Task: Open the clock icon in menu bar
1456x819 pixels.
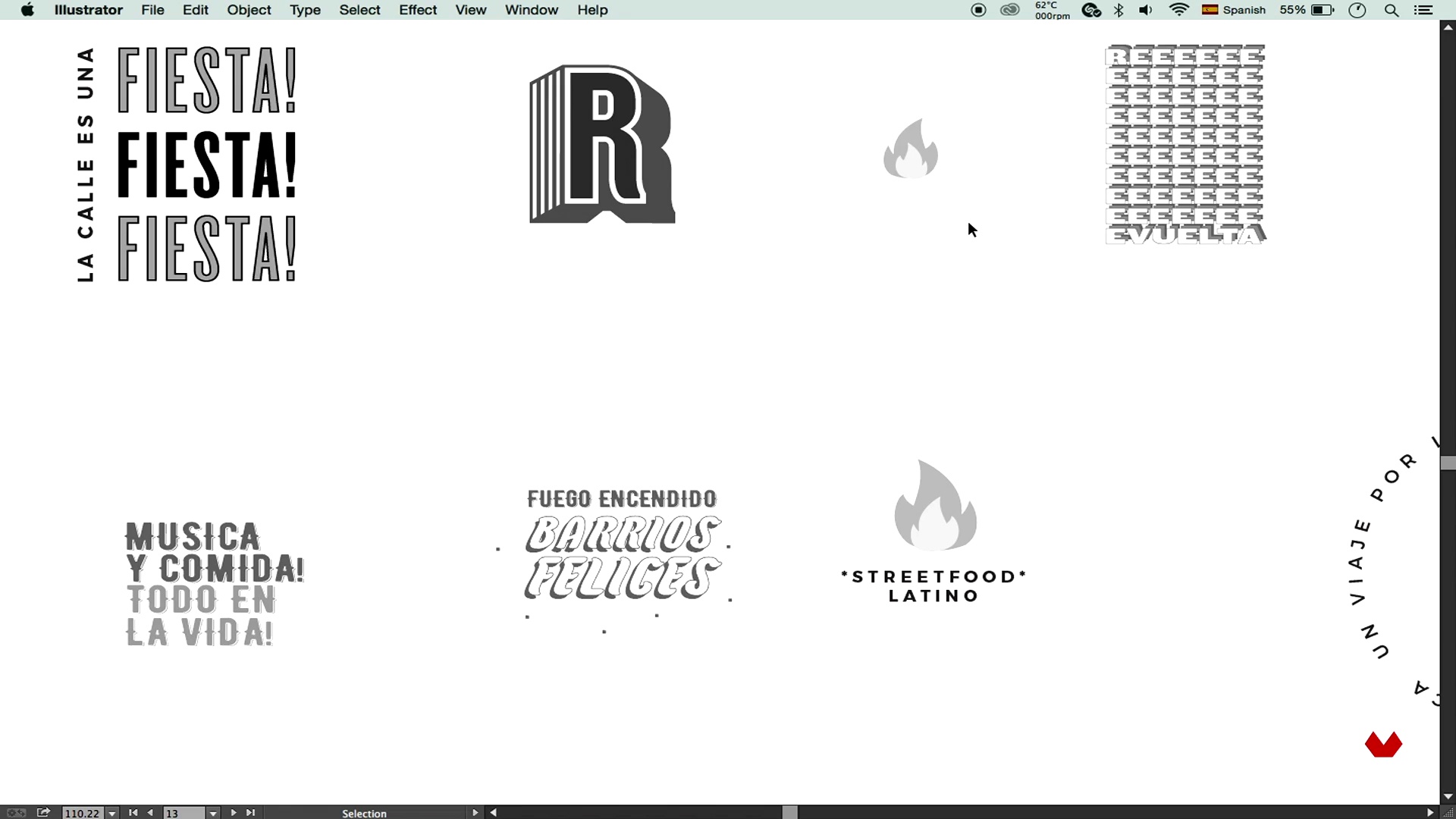Action: pos(1357,10)
